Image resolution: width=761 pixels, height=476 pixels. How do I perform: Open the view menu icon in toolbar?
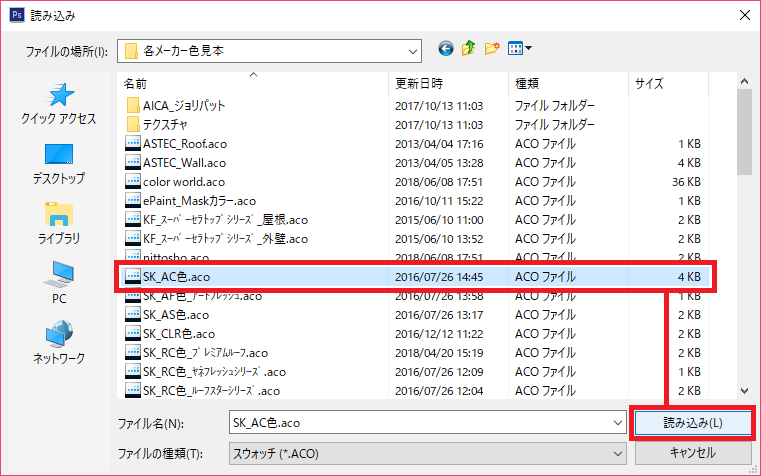(520, 48)
